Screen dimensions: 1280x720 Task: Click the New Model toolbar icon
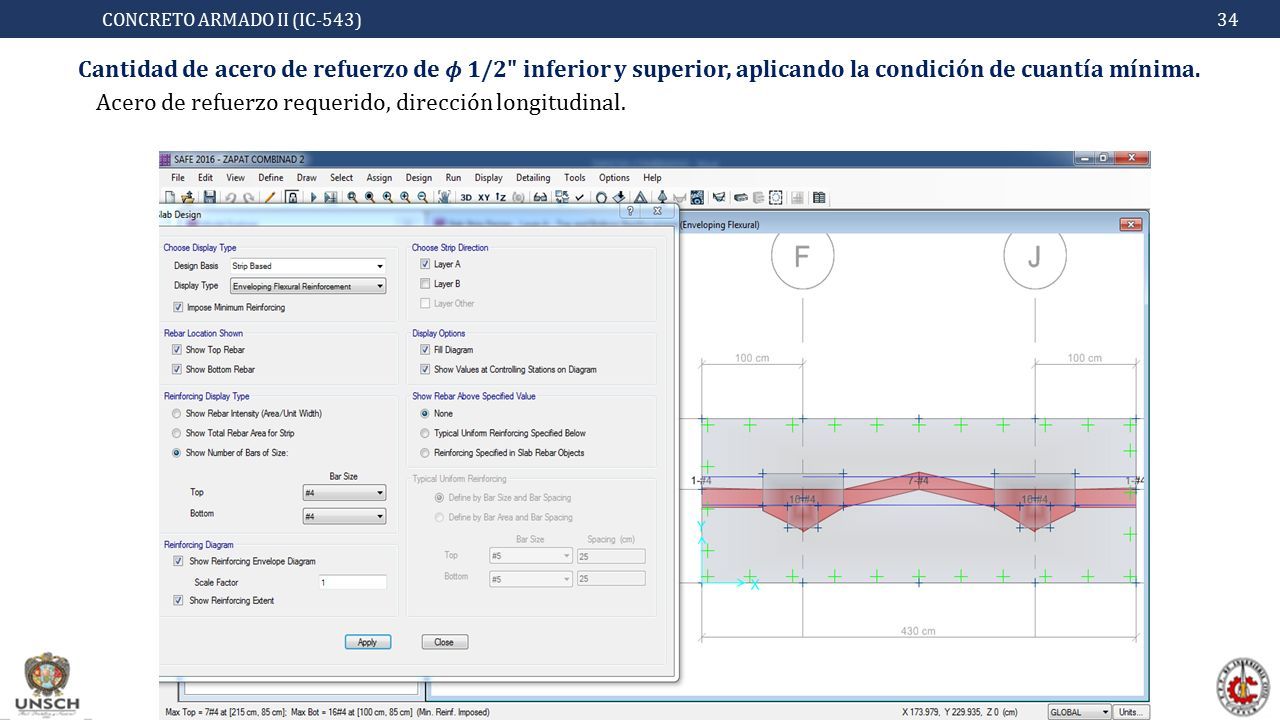170,197
